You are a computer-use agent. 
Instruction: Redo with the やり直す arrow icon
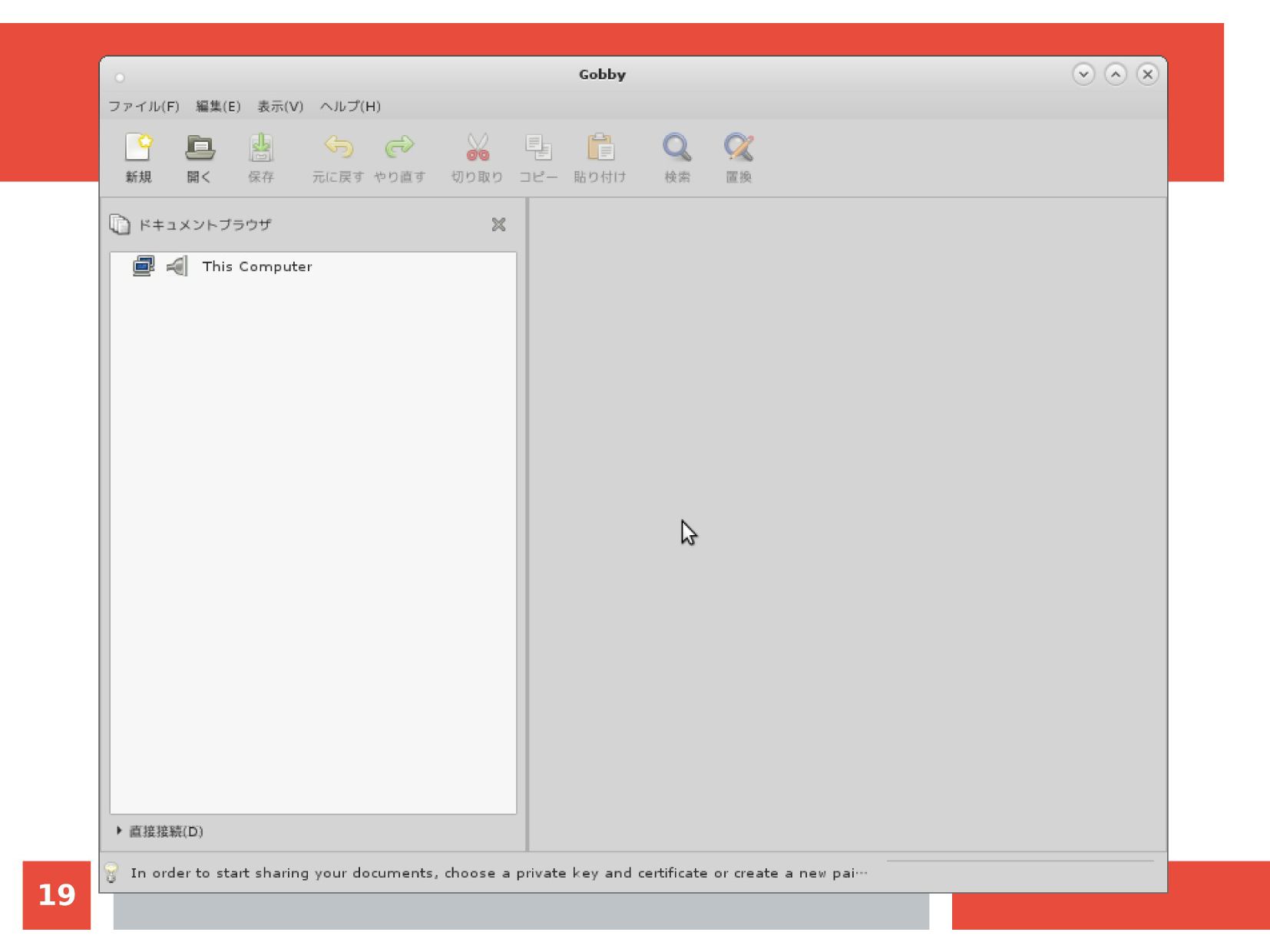coord(399,147)
